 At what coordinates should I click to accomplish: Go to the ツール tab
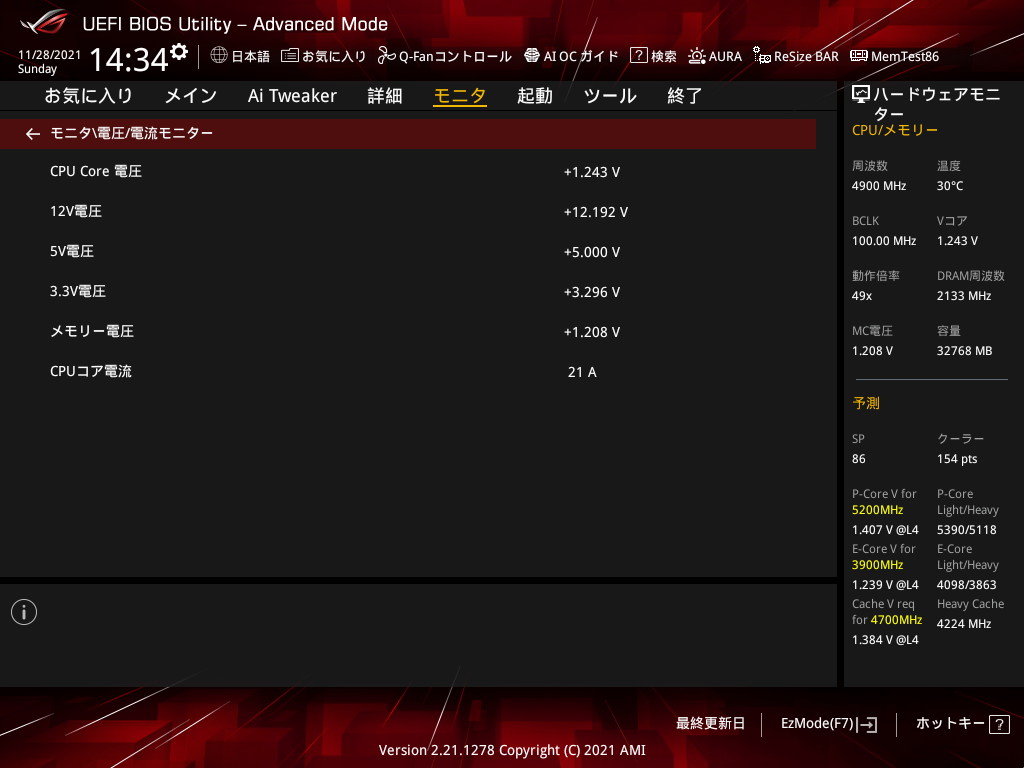click(610, 96)
